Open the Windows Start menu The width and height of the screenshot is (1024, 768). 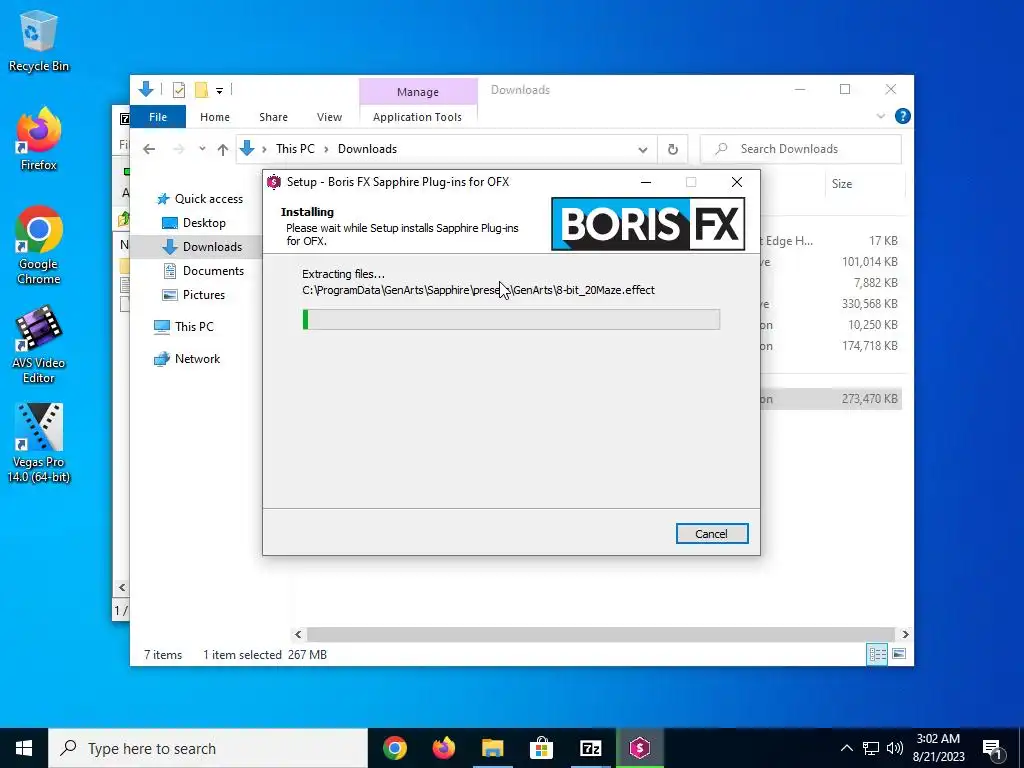24,748
